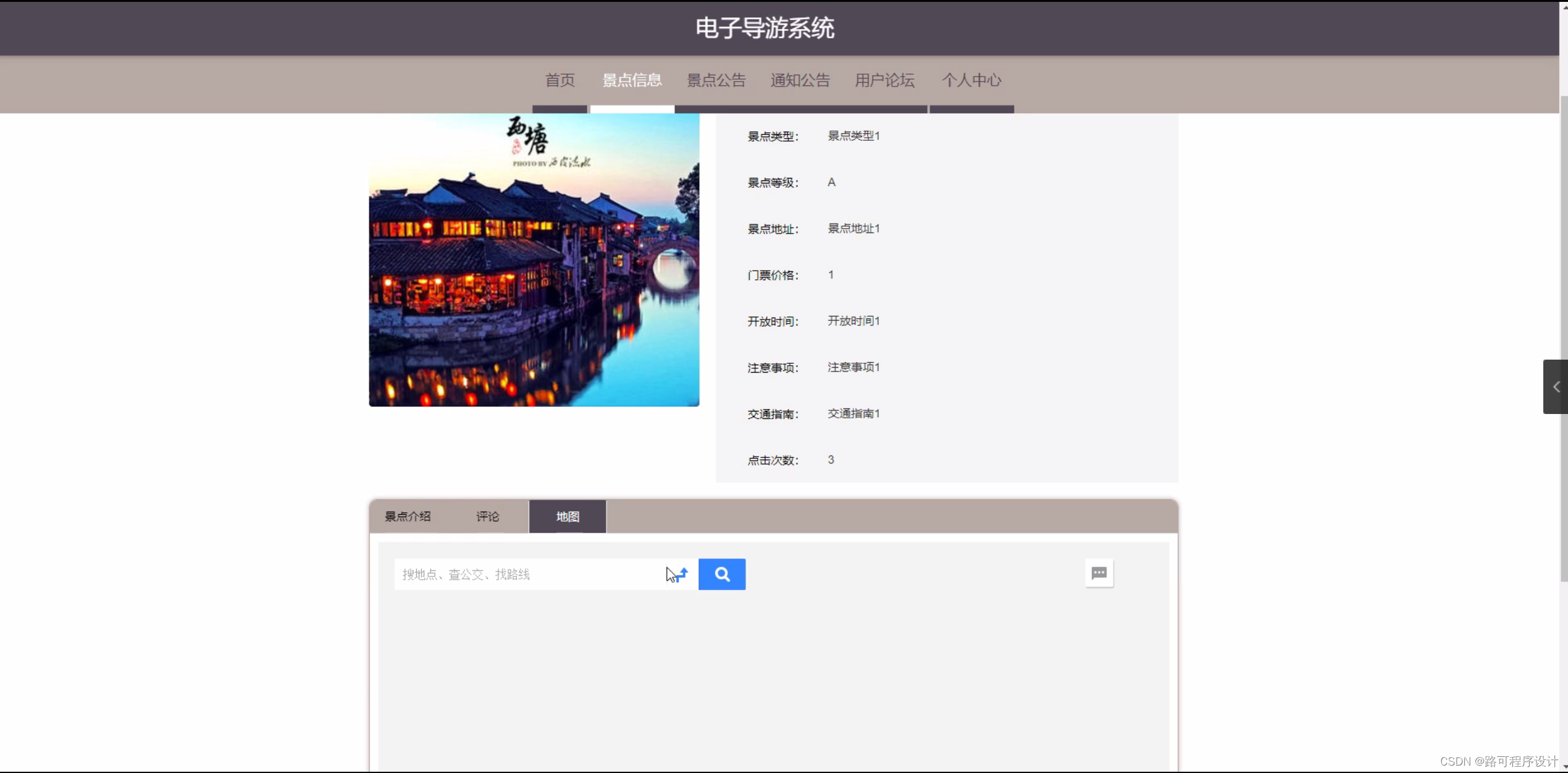
Task: View 通知公告 announcements
Action: coord(800,80)
